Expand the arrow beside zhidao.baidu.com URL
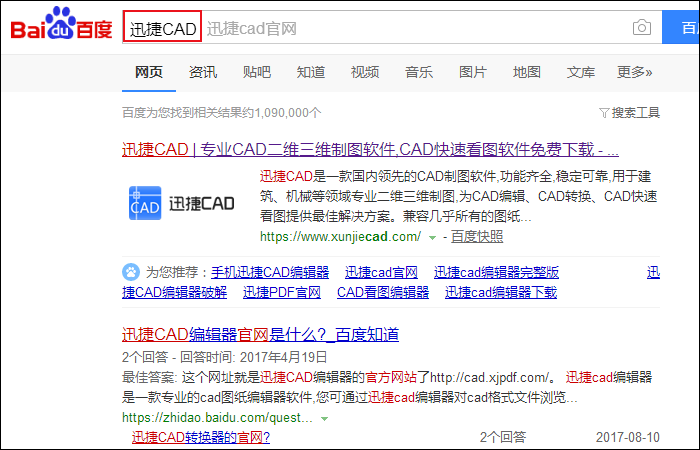 pos(325,419)
